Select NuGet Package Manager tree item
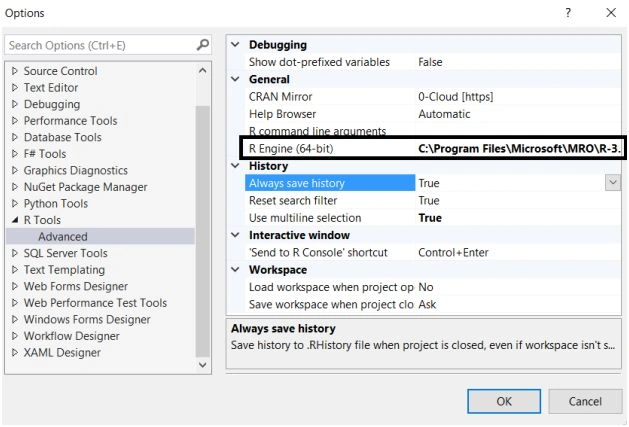Screen dimensions: 629x427 pos(85,187)
